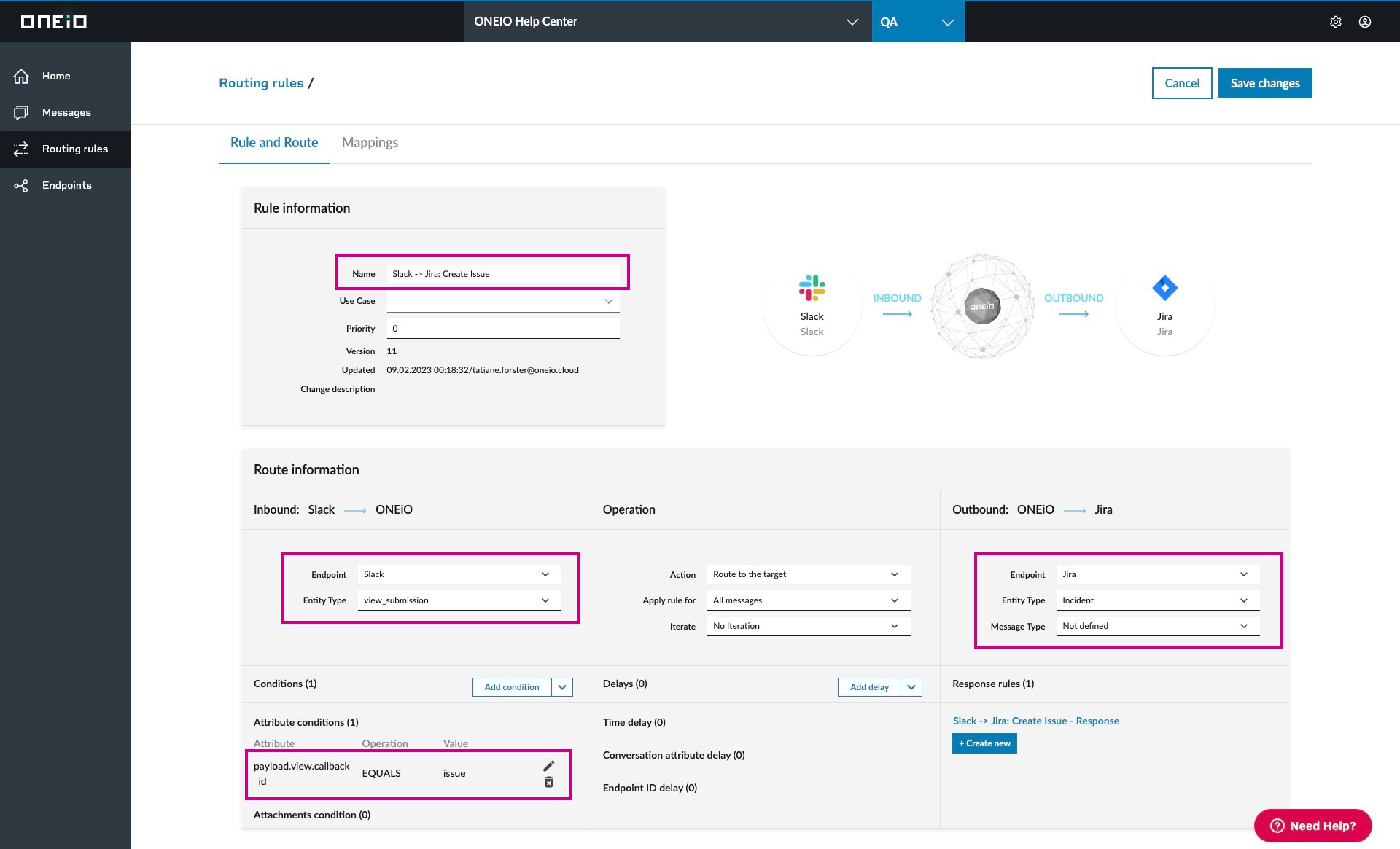Expand the Add delay arrow menu

pos(911,687)
